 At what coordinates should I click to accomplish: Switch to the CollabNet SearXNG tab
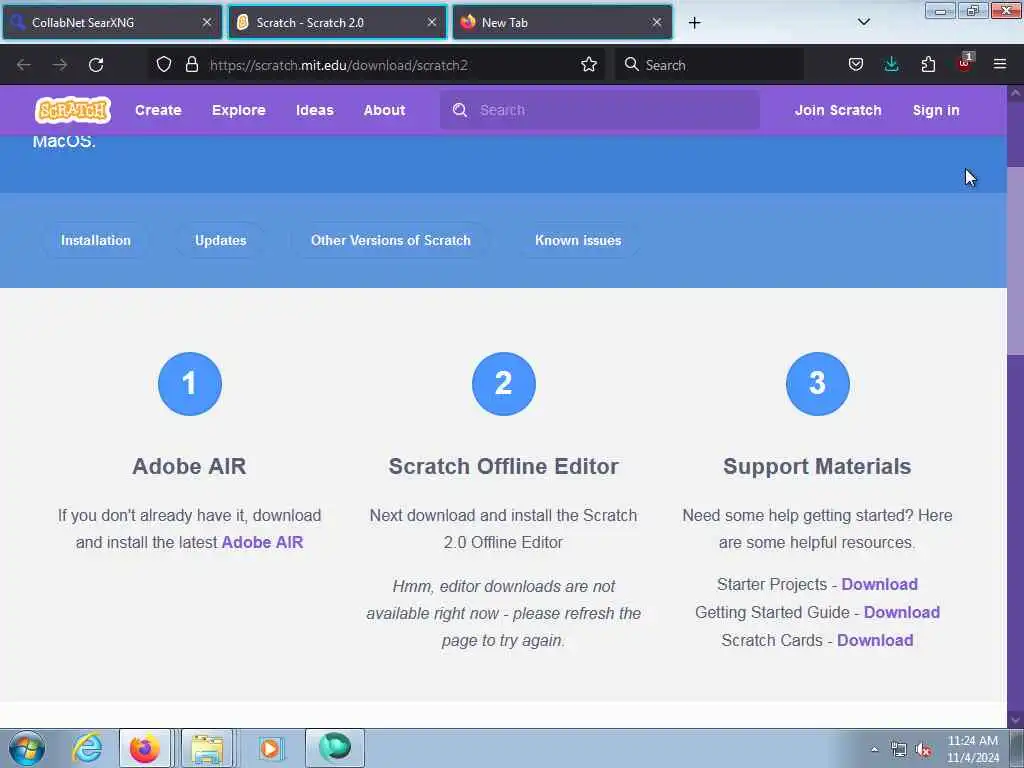(x=111, y=22)
